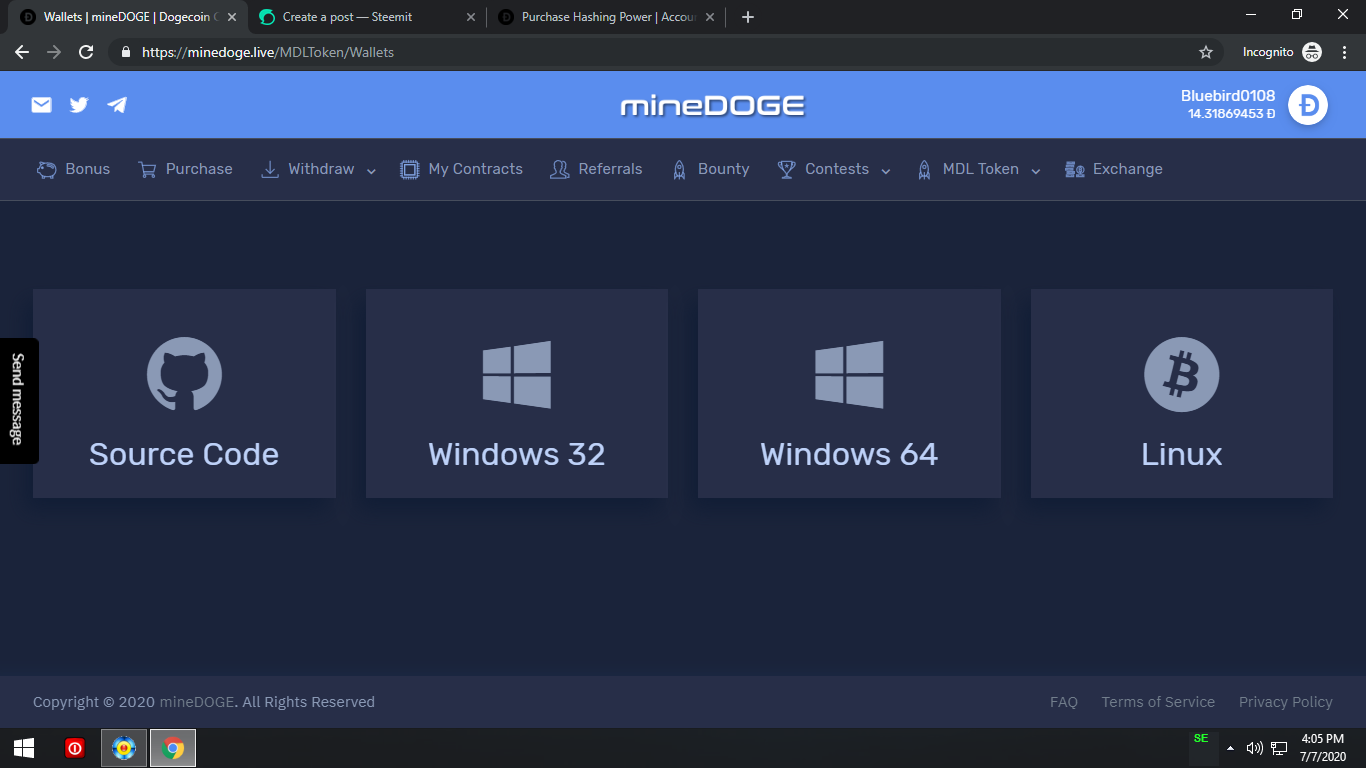This screenshot has width=1366, height=768.
Task: Click the Send message side button
Action: click(18, 400)
